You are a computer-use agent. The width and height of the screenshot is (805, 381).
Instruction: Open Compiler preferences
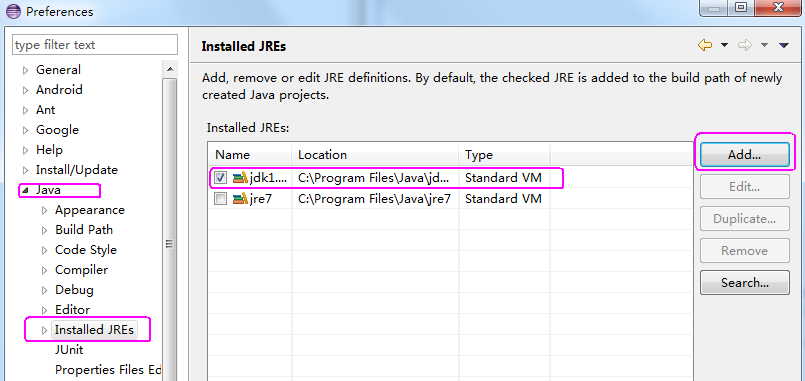pos(82,270)
